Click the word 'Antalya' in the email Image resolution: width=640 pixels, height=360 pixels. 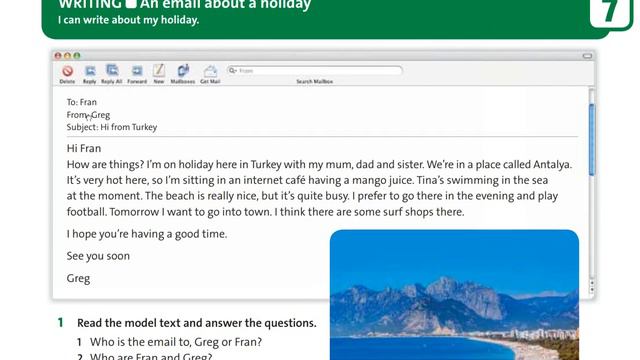pyautogui.click(x=551, y=164)
